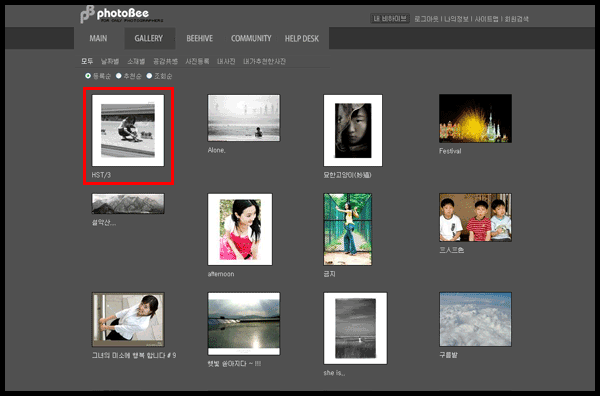
Task: Click the 三人三色 caption text
Action: (452, 250)
